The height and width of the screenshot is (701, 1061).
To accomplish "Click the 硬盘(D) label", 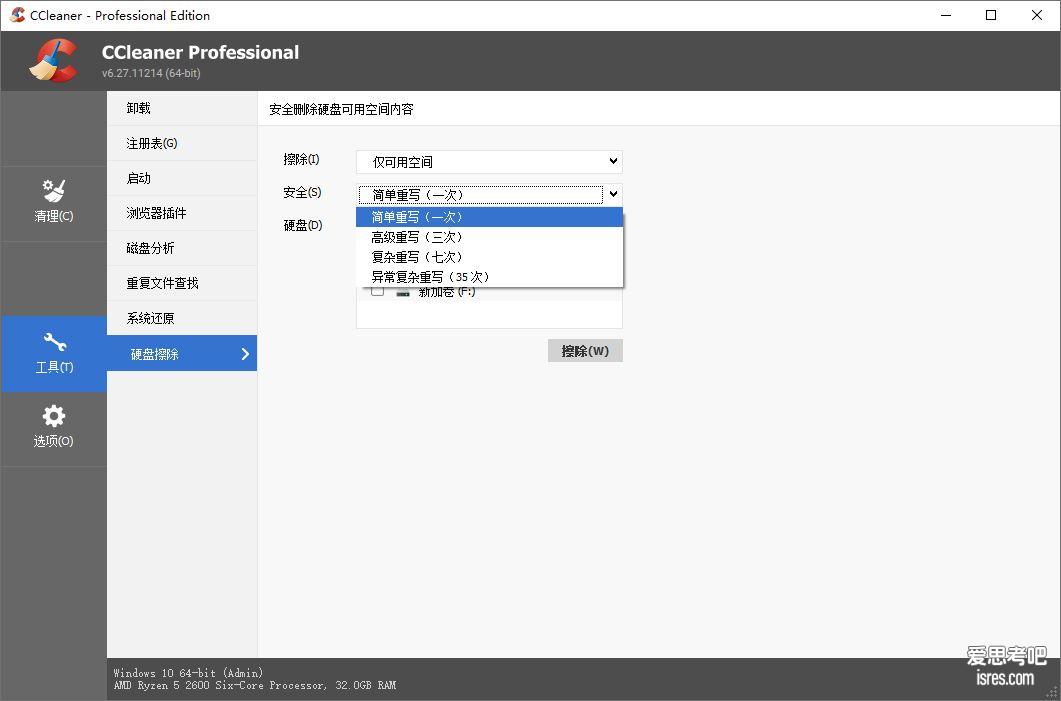I will click(302, 225).
